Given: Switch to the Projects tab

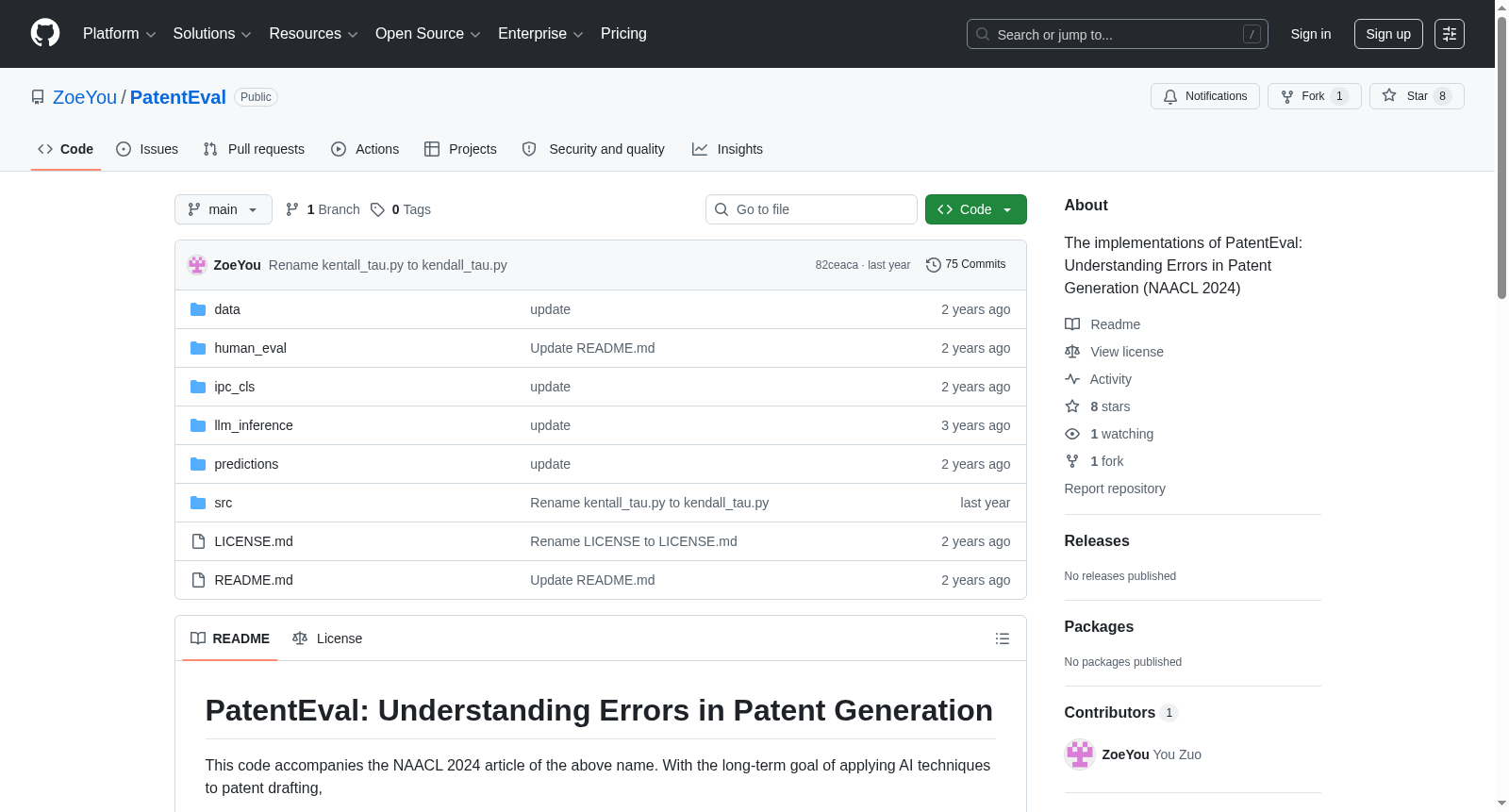Looking at the screenshot, I should pos(460,149).
